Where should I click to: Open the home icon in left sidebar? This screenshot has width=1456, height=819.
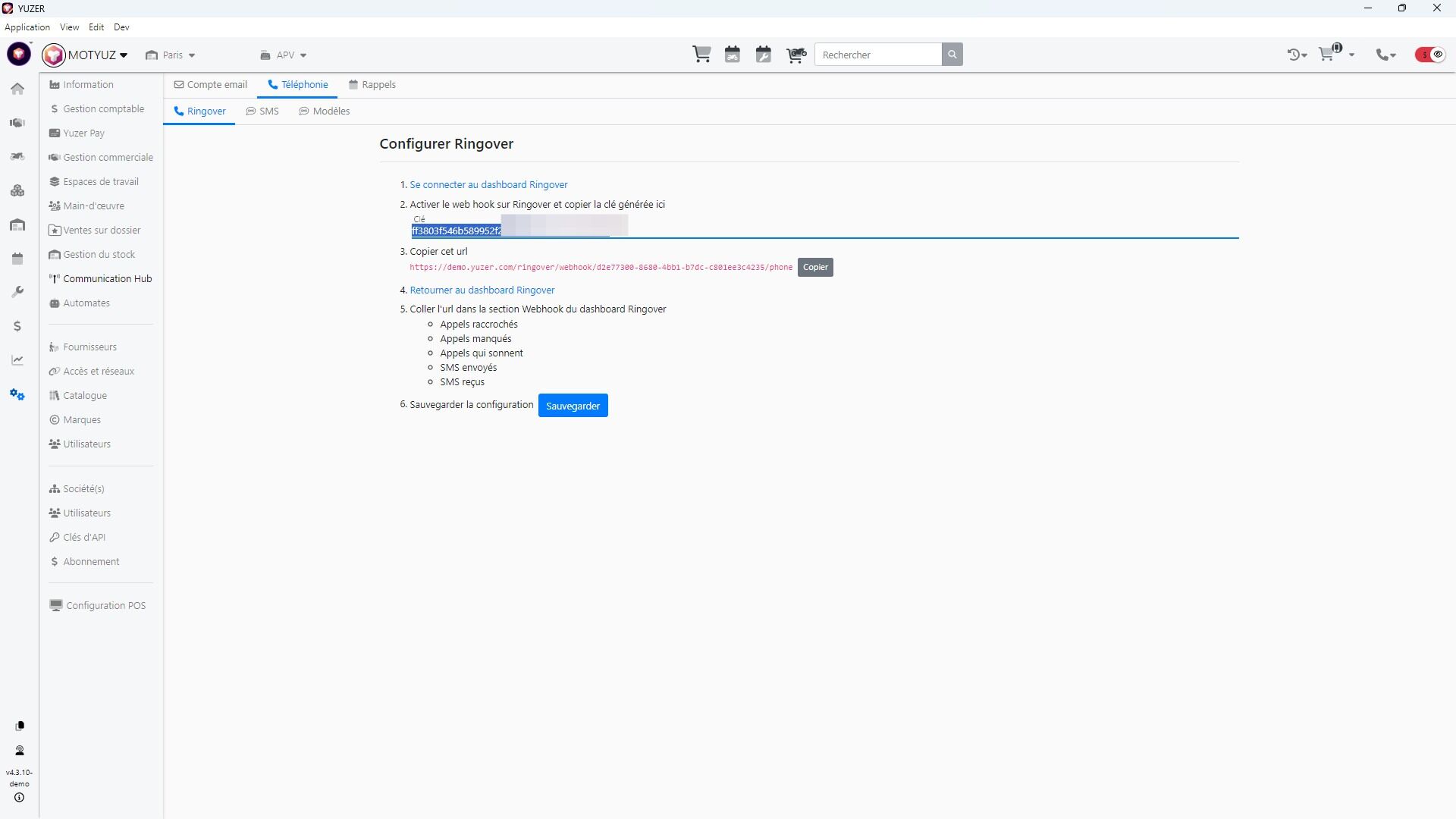17,89
